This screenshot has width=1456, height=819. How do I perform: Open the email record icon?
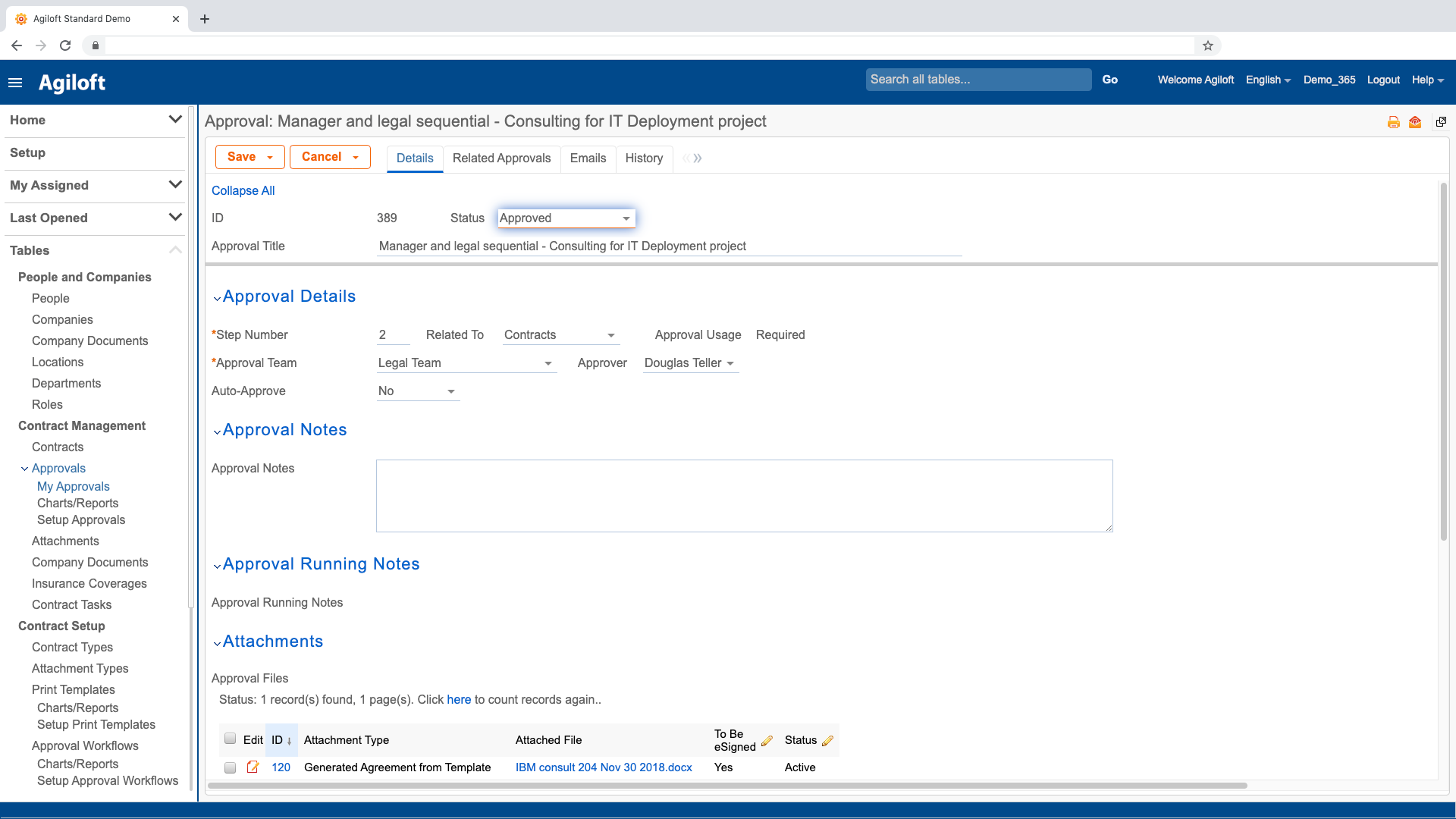[x=1414, y=121]
